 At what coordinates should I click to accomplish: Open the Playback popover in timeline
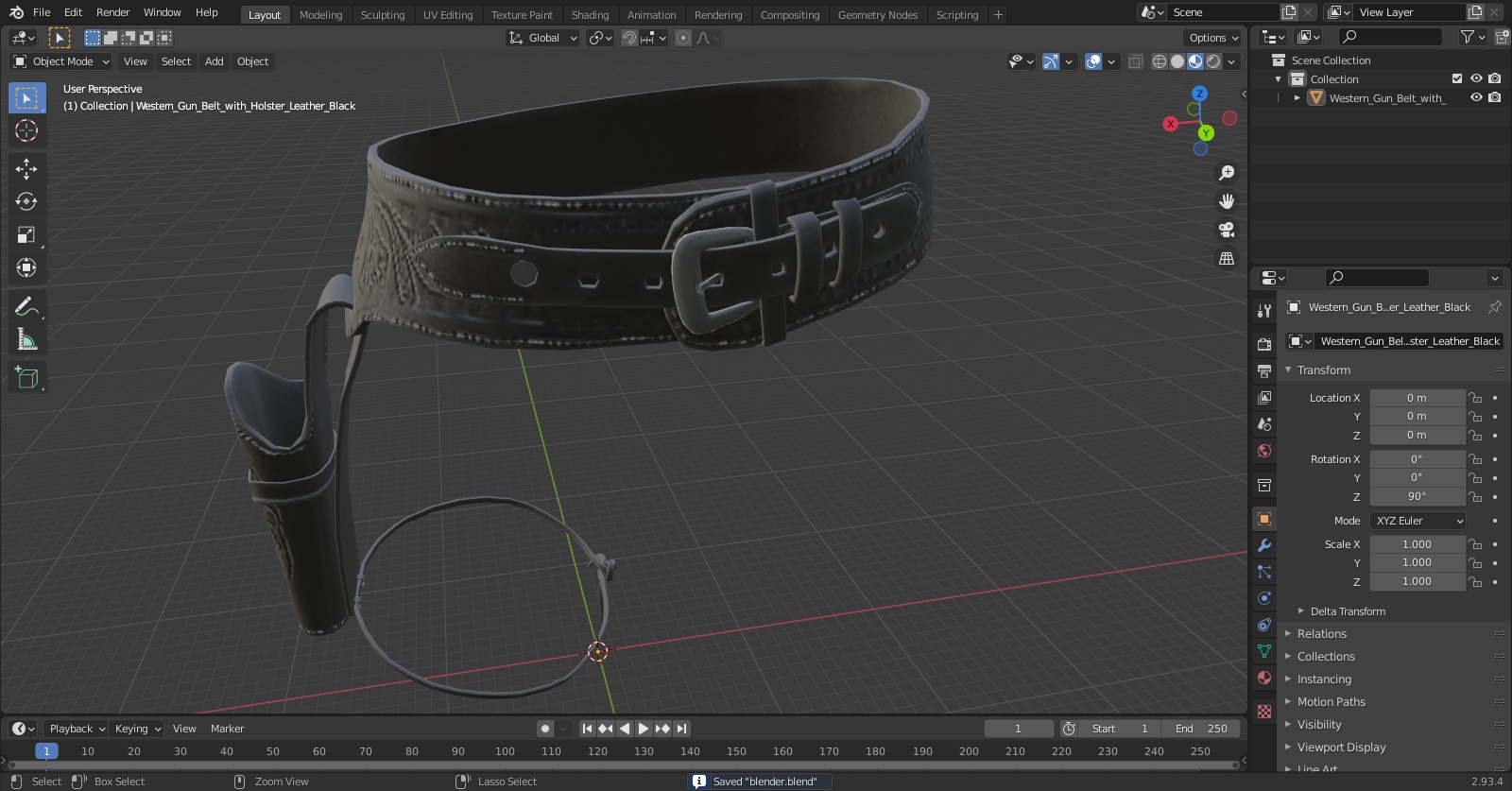click(77, 729)
